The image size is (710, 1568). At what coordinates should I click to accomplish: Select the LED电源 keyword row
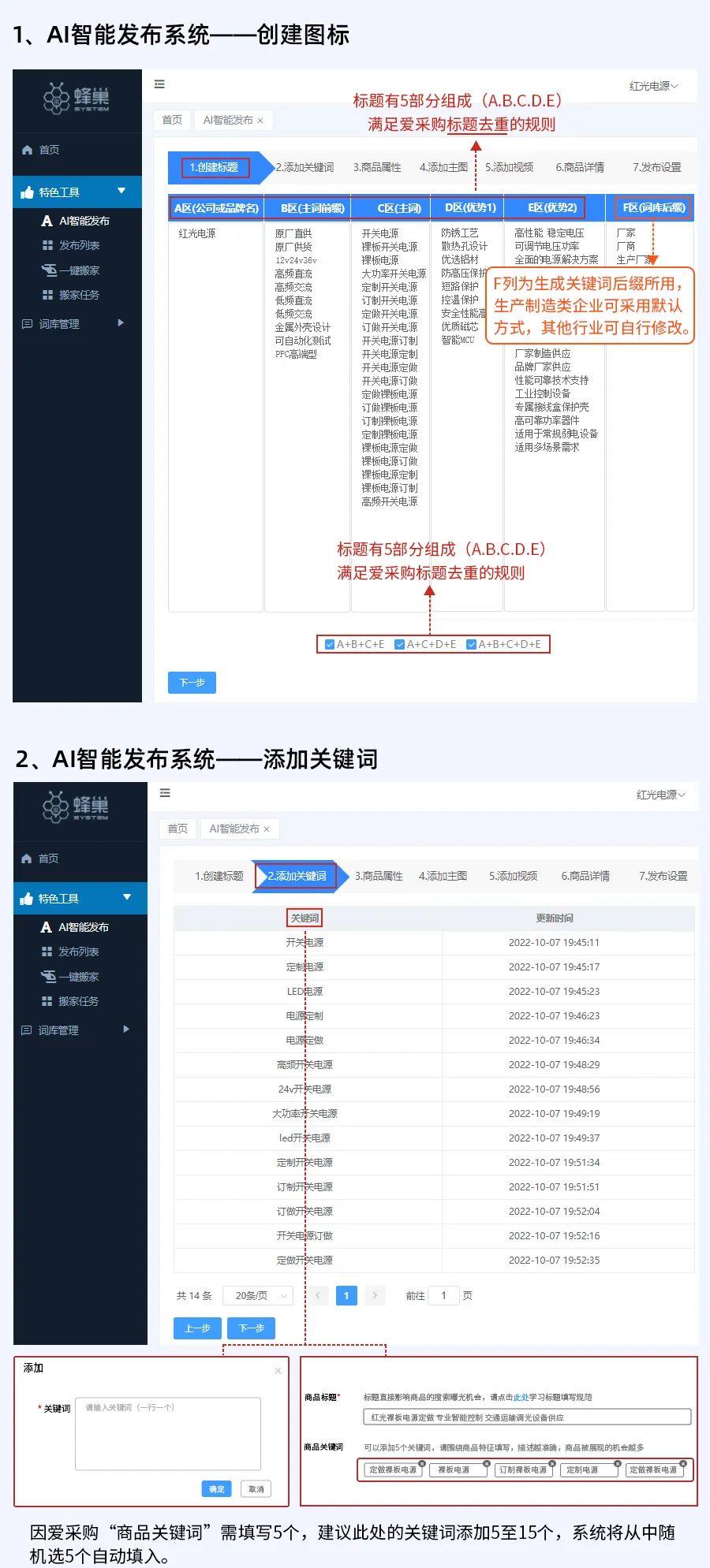tap(434, 991)
